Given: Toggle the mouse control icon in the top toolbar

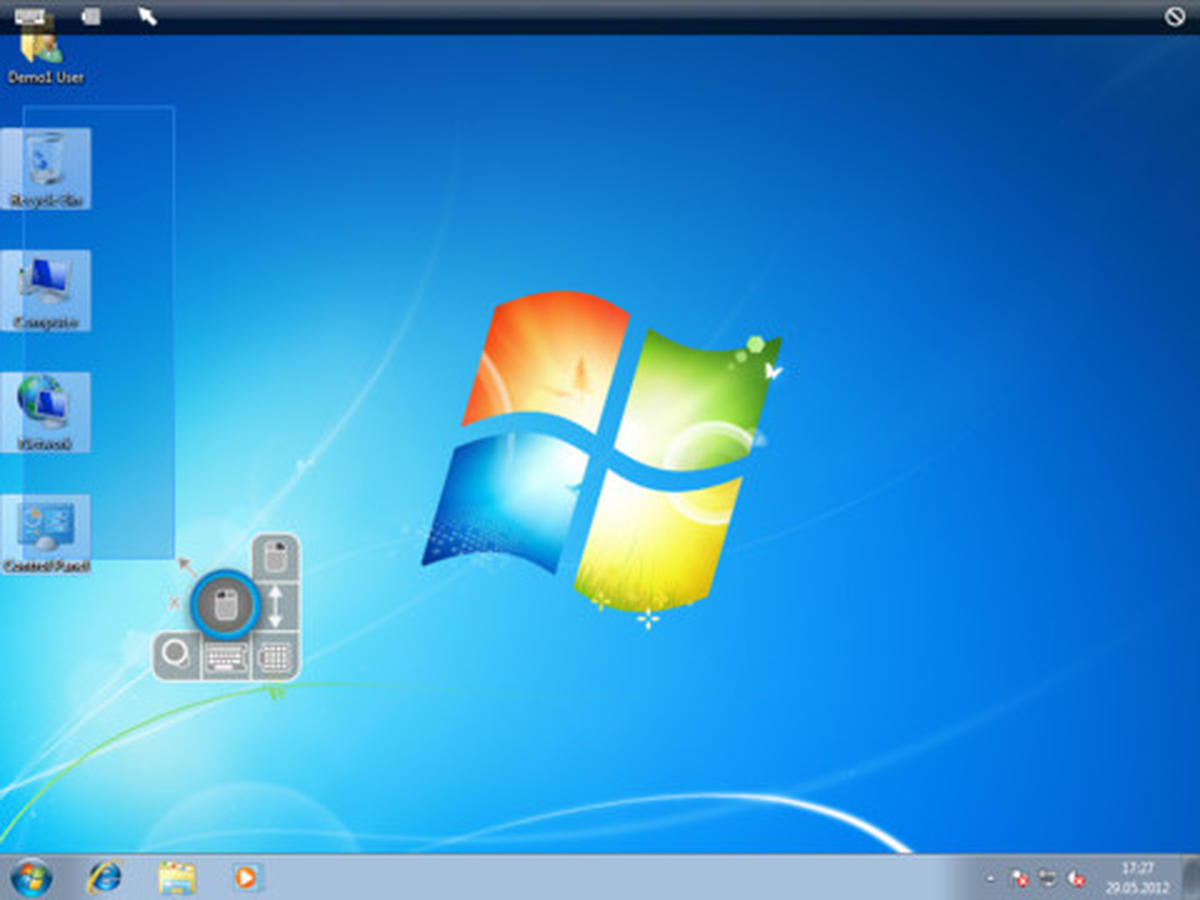Looking at the screenshot, I should (x=90, y=15).
